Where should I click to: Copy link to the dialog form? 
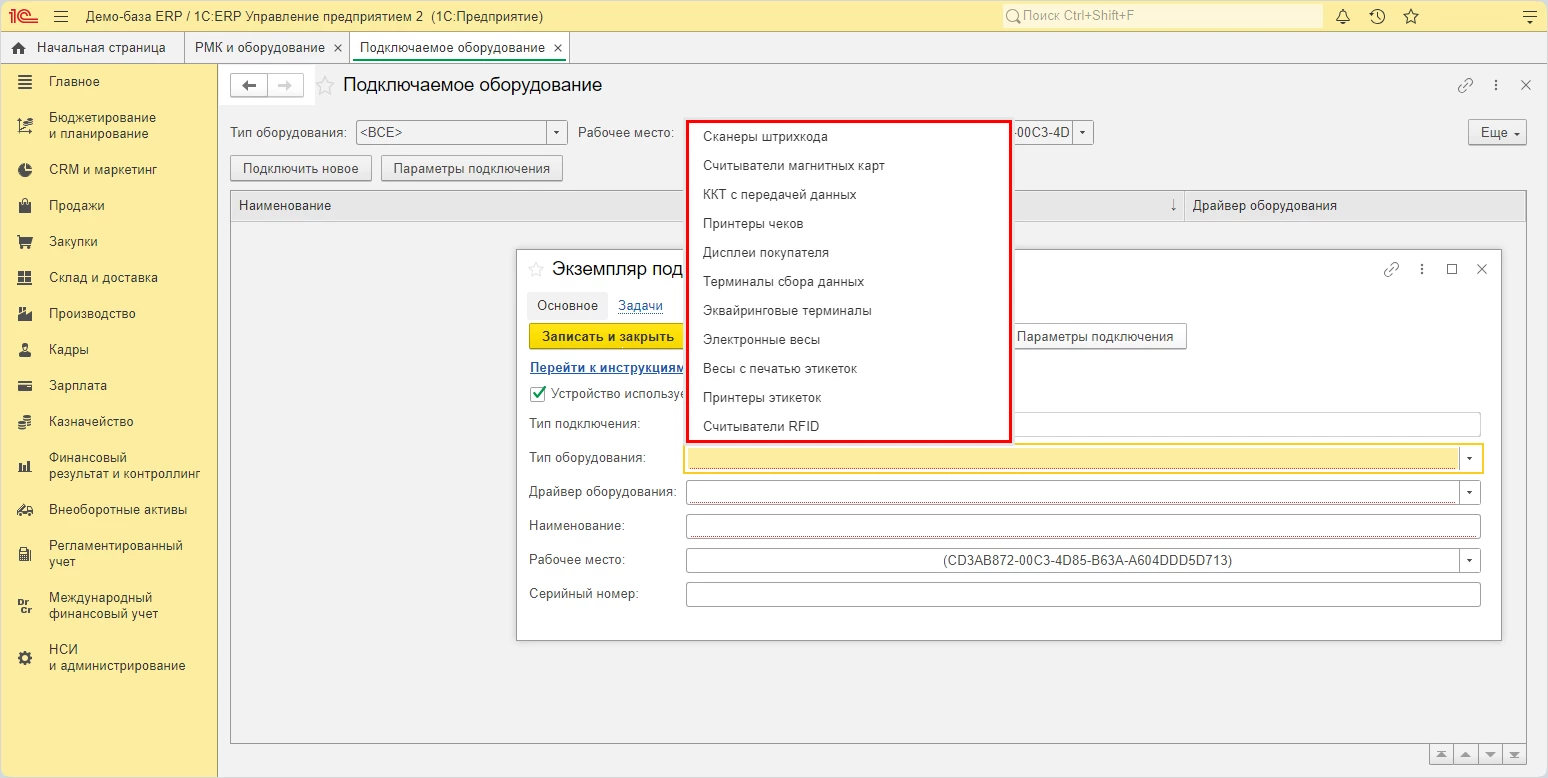[1391, 269]
